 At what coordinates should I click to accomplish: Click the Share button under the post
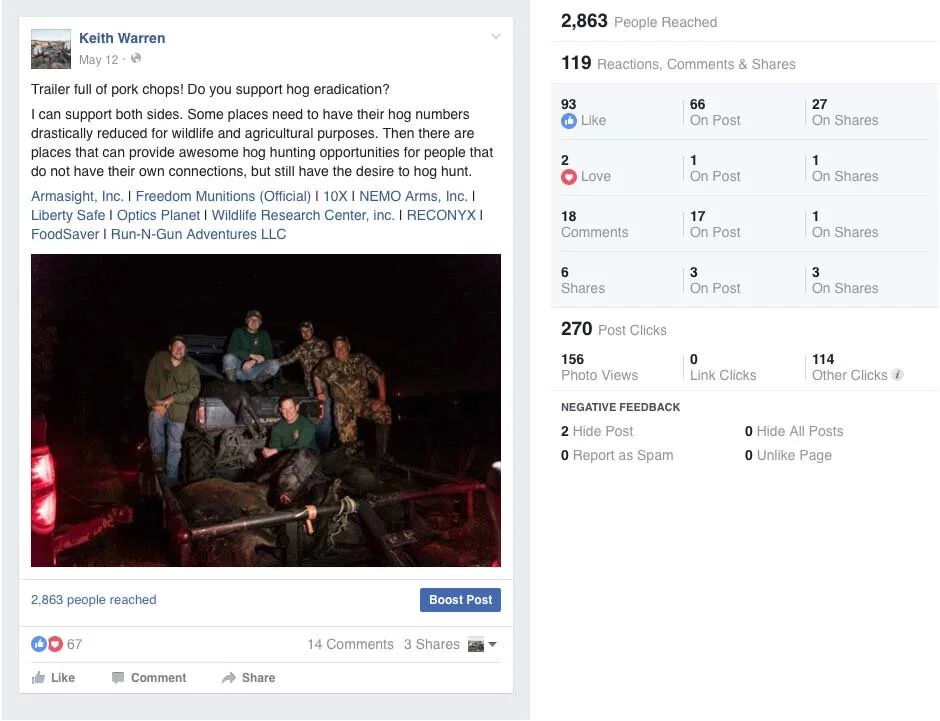point(249,678)
